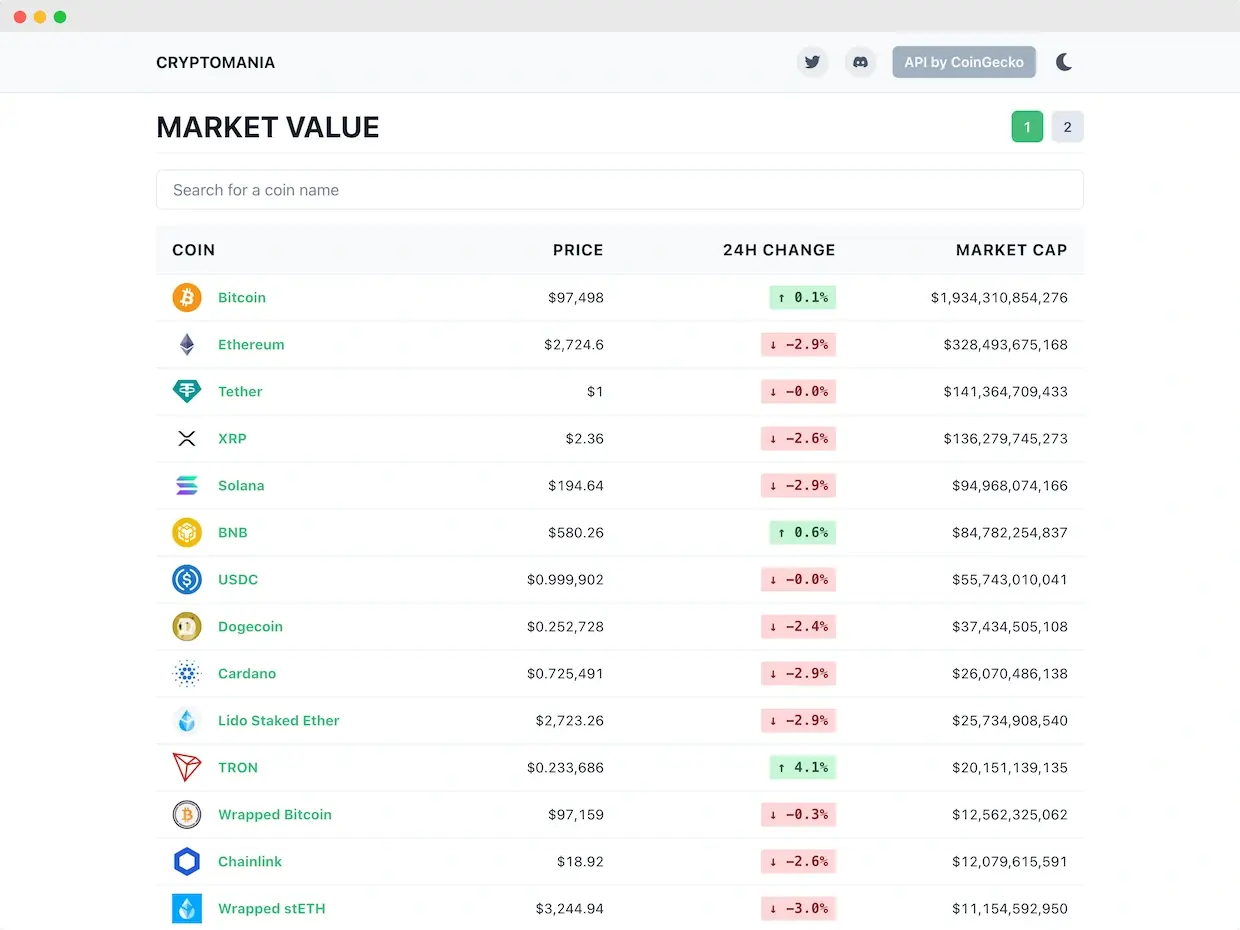Open the Discord icon link
The height and width of the screenshot is (930, 1240).
[860, 62]
